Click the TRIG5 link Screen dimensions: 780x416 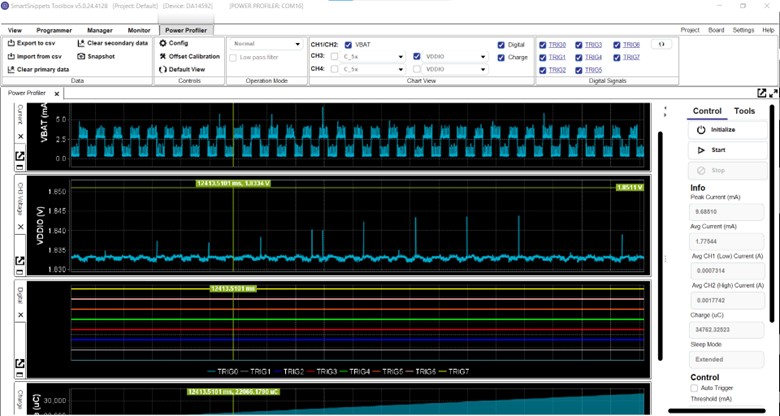pyautogui.click(x=593, y=70)
